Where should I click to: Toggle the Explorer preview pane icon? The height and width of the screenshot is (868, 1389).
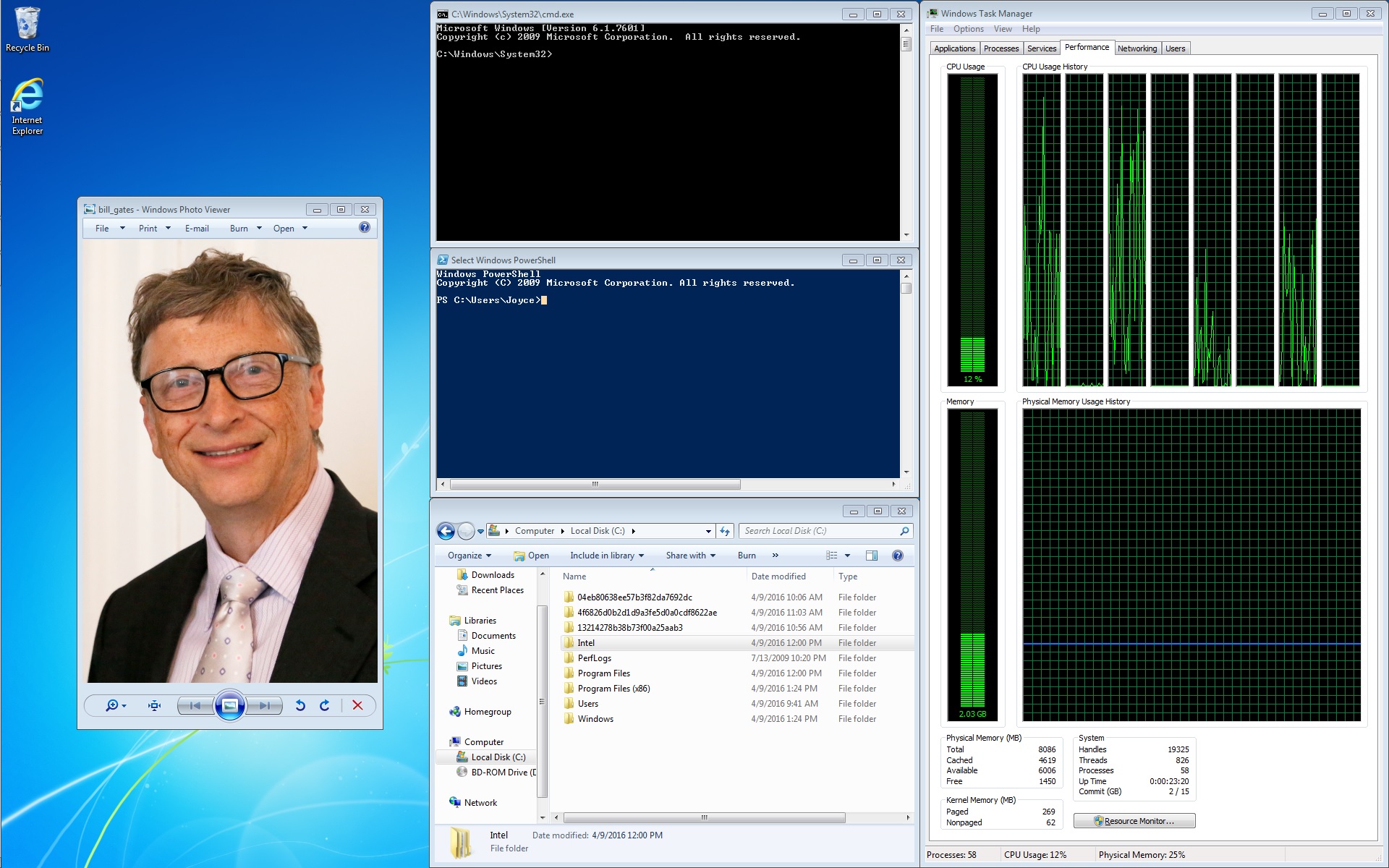(872, 556)
